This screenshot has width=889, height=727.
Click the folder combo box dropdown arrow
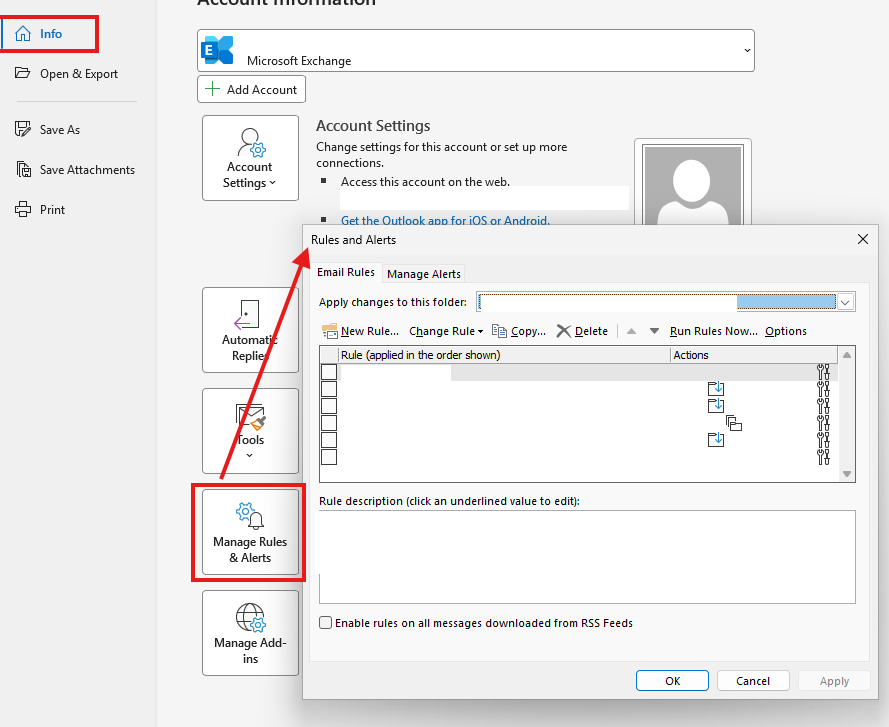click(845, 302)
